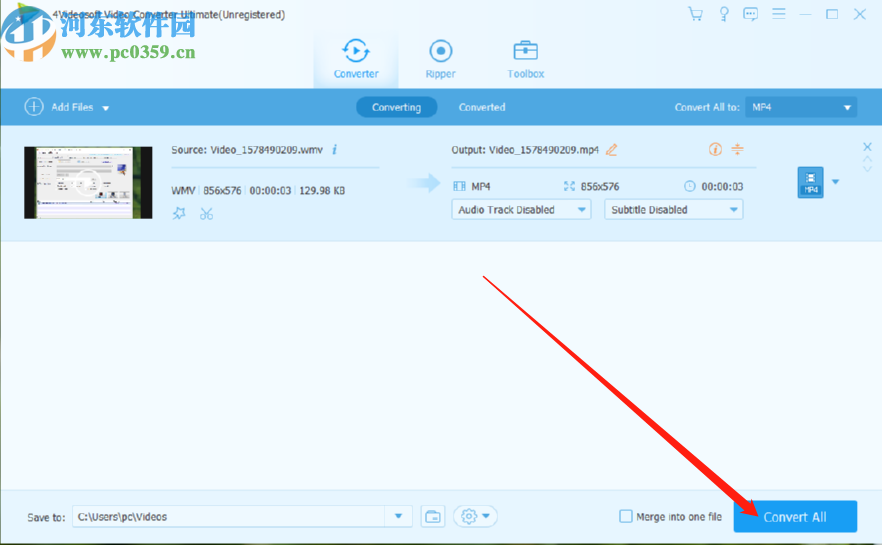882x545 pixels.
Task: Remove the video item with X
Action: pos(867,147)
